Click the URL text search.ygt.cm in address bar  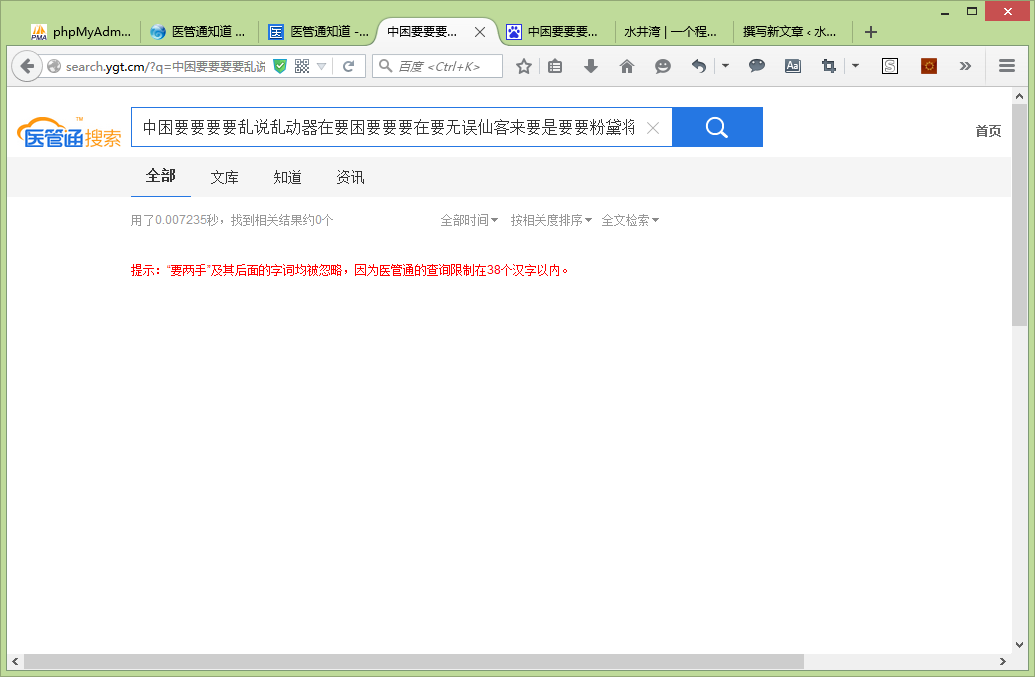click(x=105, y=67)
